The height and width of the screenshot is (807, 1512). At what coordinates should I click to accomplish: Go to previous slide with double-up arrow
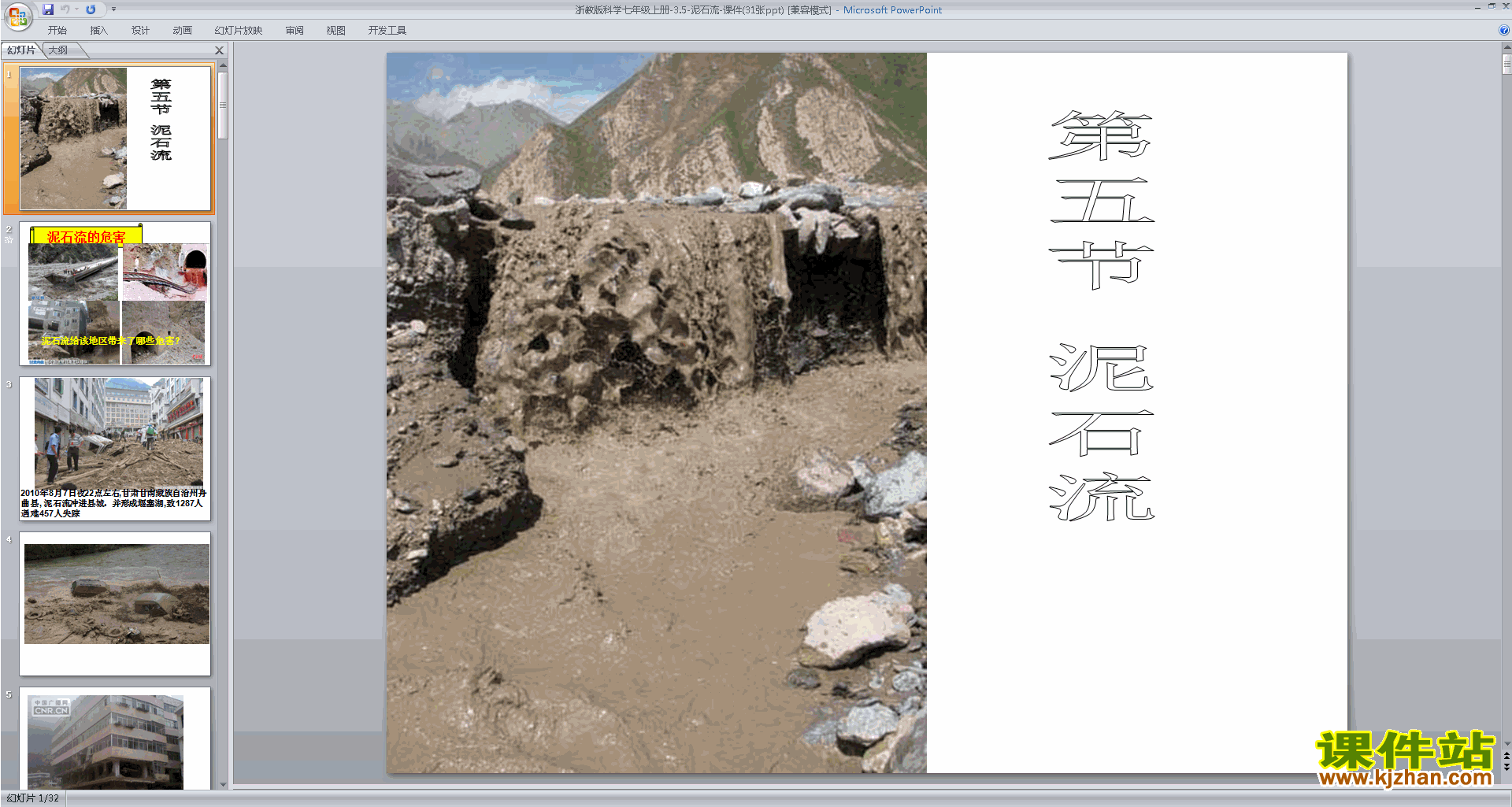coord(1506,756)
